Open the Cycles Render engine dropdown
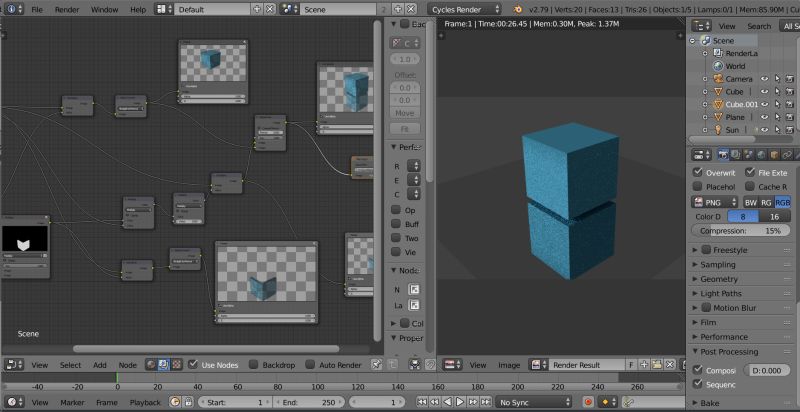This screenshot has height=412, width=800. pos(464,9)
